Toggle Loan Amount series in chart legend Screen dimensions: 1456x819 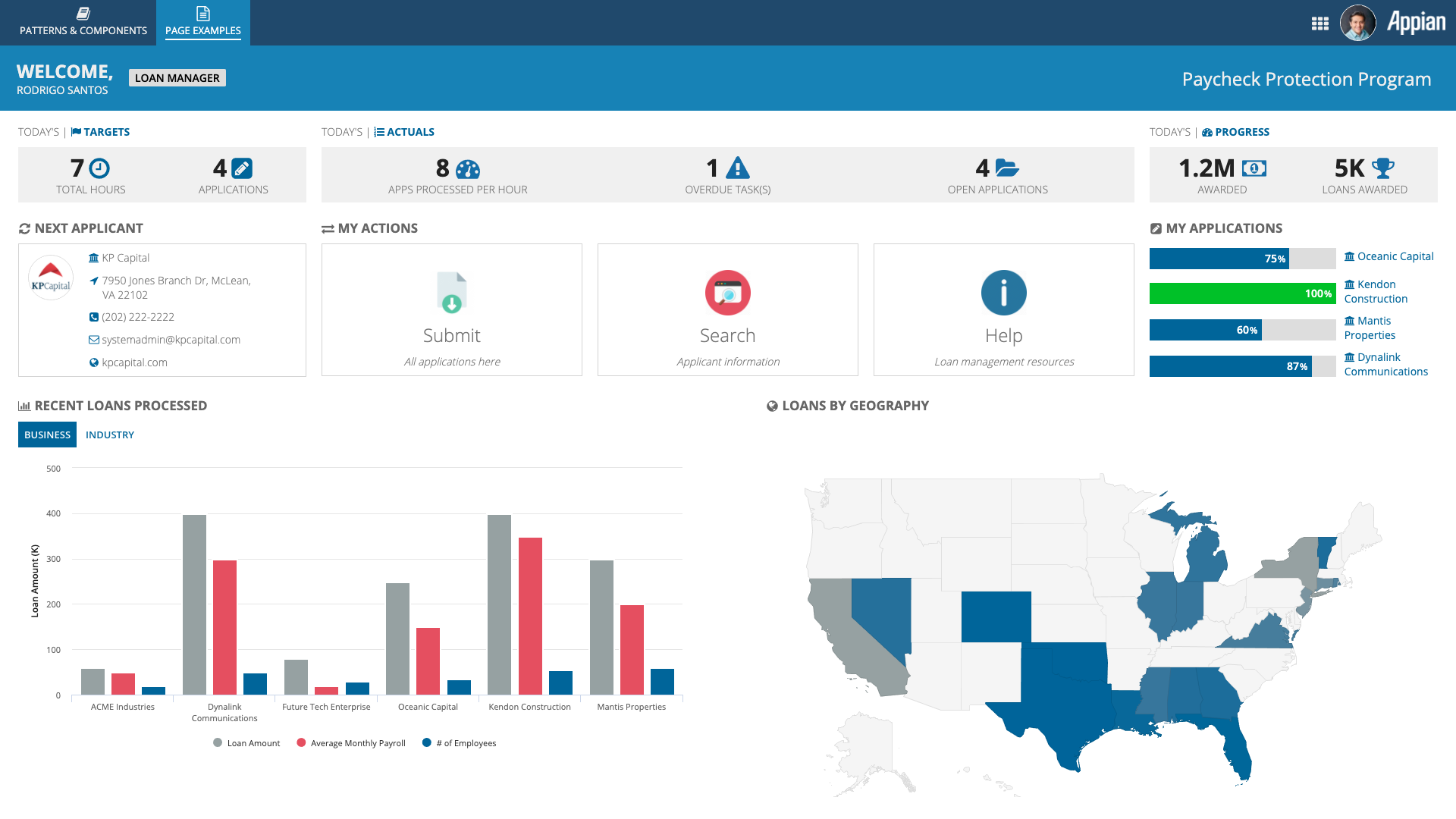point(246,743)
